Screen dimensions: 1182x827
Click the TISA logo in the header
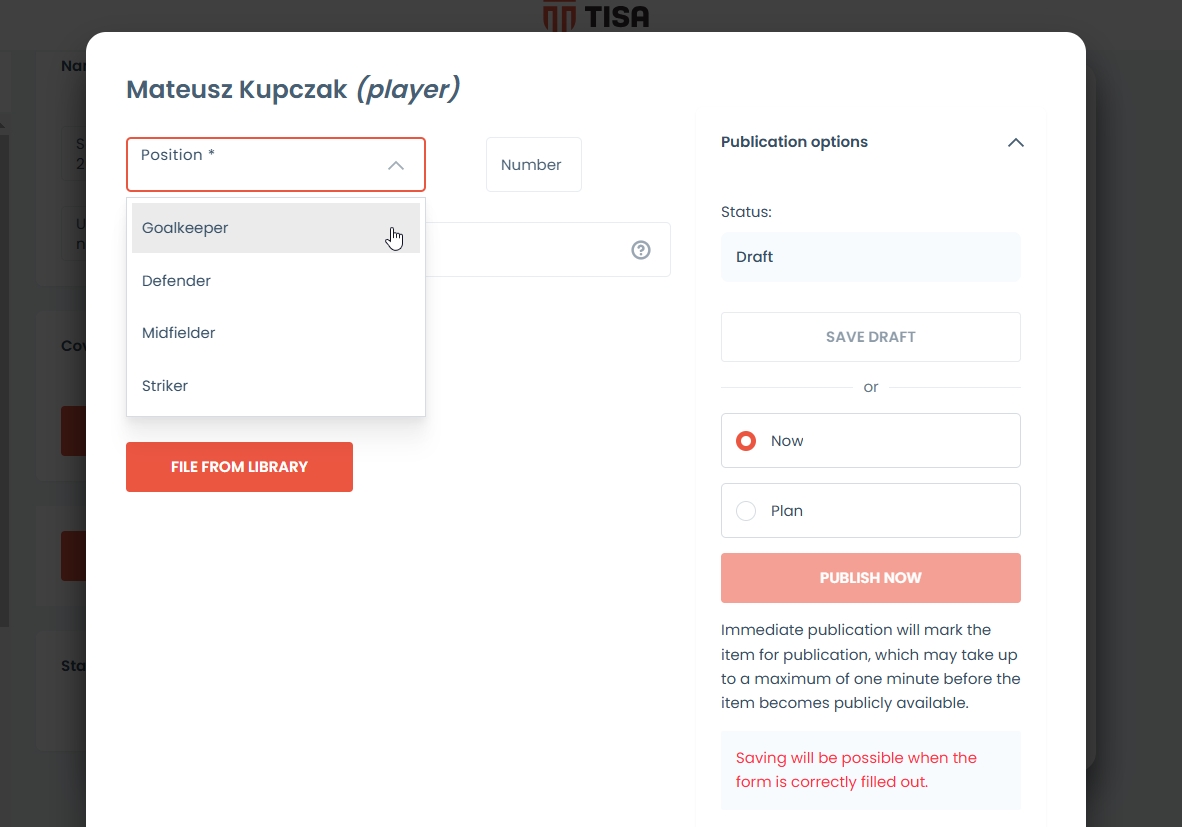point(596,16)
